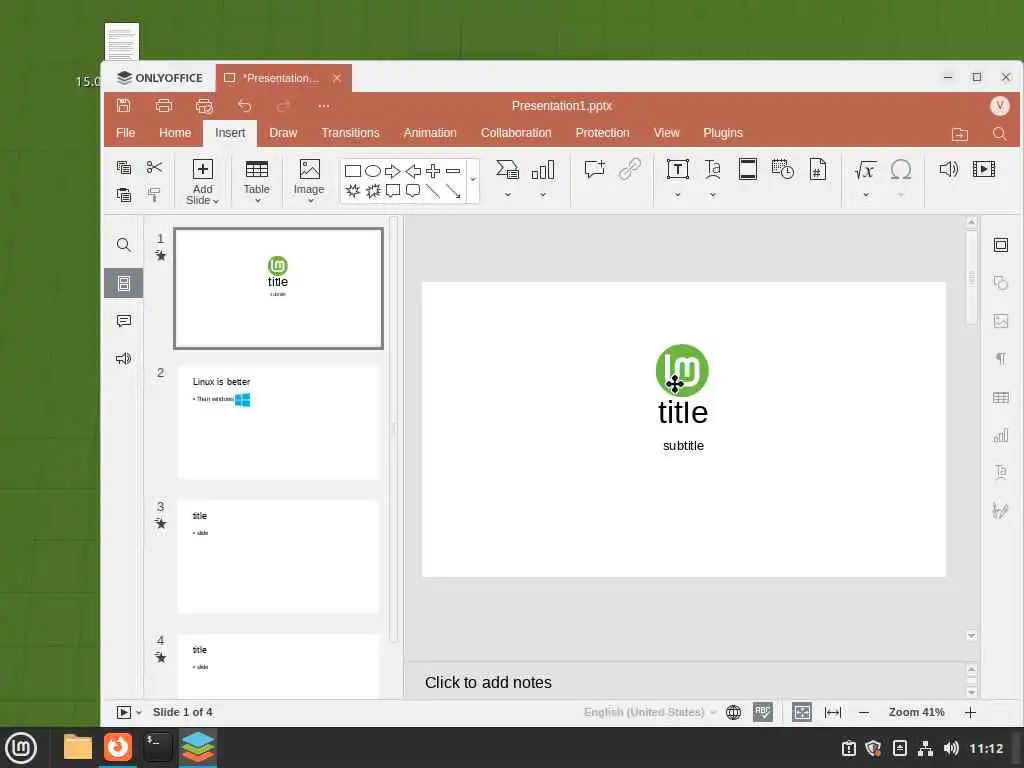1024x768 pixels.
Task: Open the three-dots more options menu
Action: [324, 106]
